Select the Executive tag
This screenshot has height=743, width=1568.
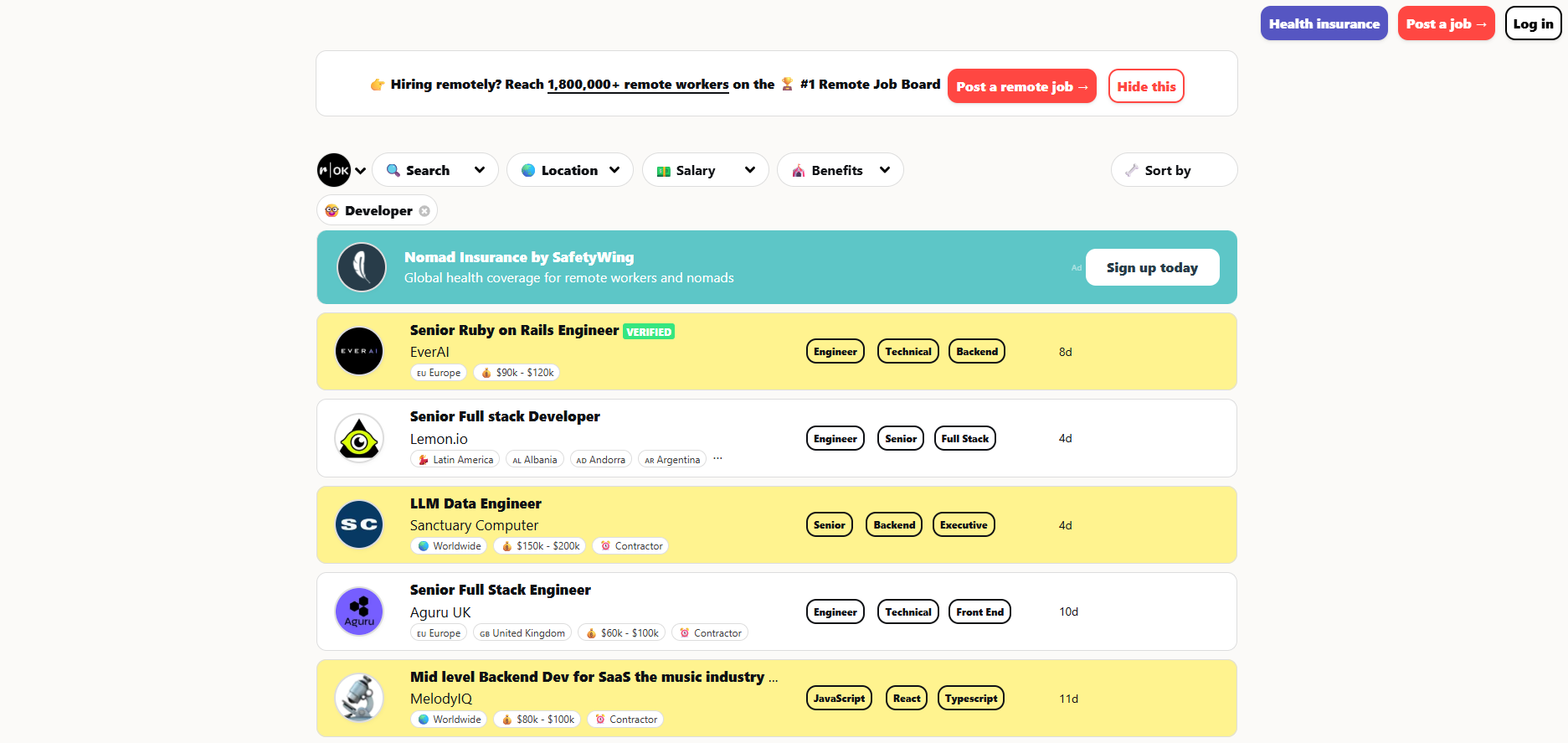tap(964, 525)
